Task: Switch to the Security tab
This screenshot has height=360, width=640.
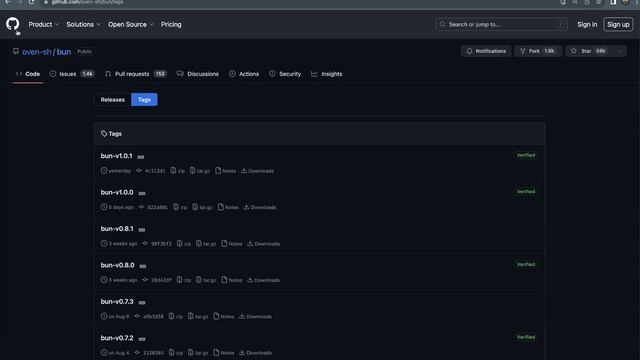Action: 285,74
